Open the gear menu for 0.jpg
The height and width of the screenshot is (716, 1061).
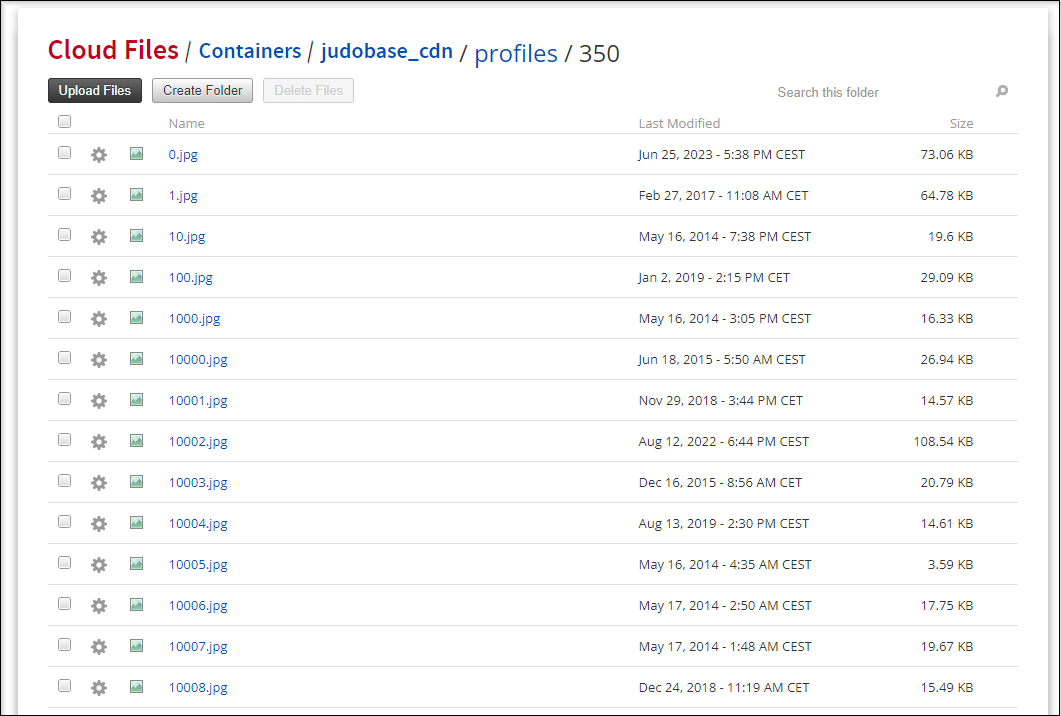click(x=98, y=155)
